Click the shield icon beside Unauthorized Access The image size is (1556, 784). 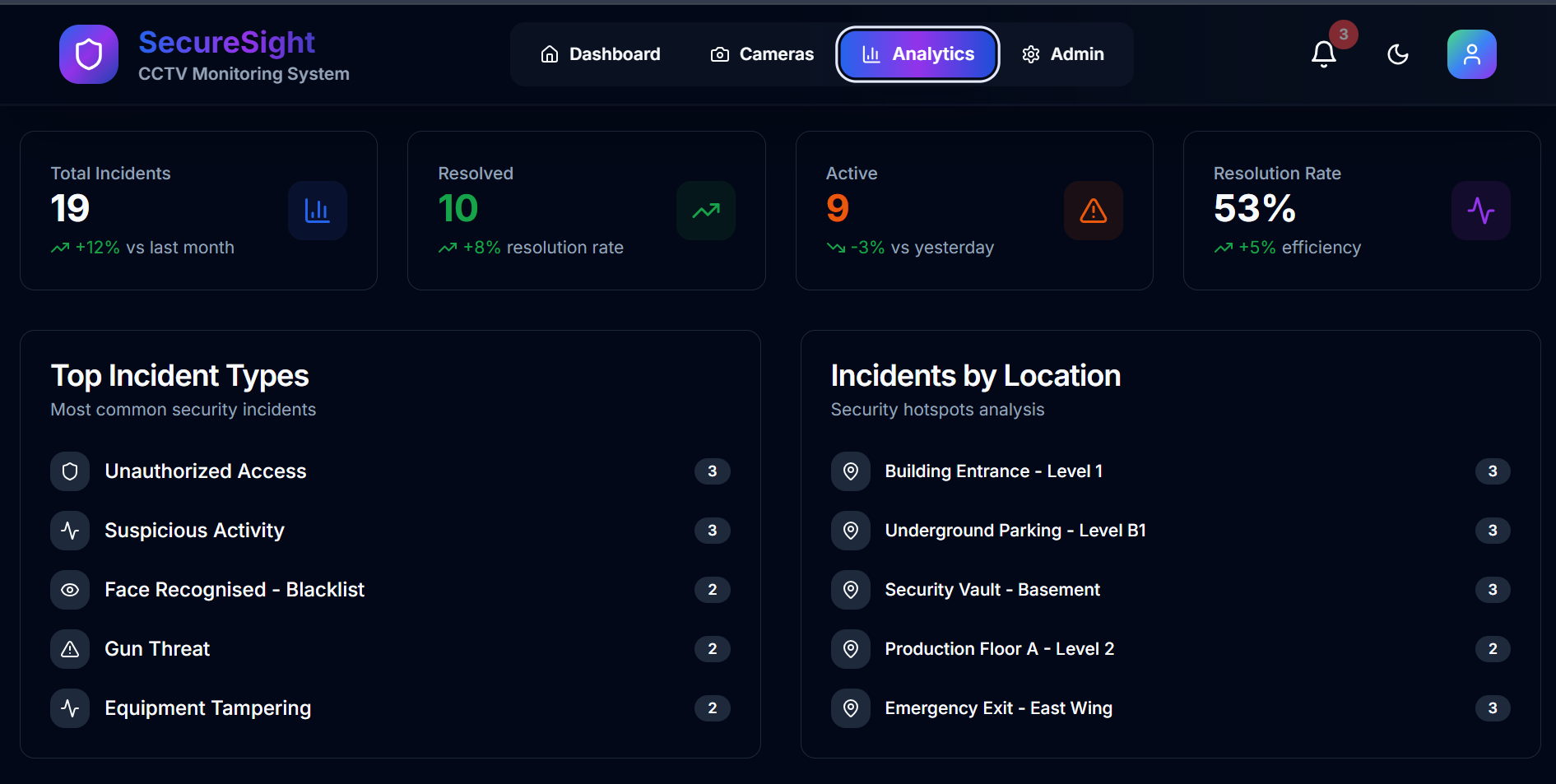(70, 471)
